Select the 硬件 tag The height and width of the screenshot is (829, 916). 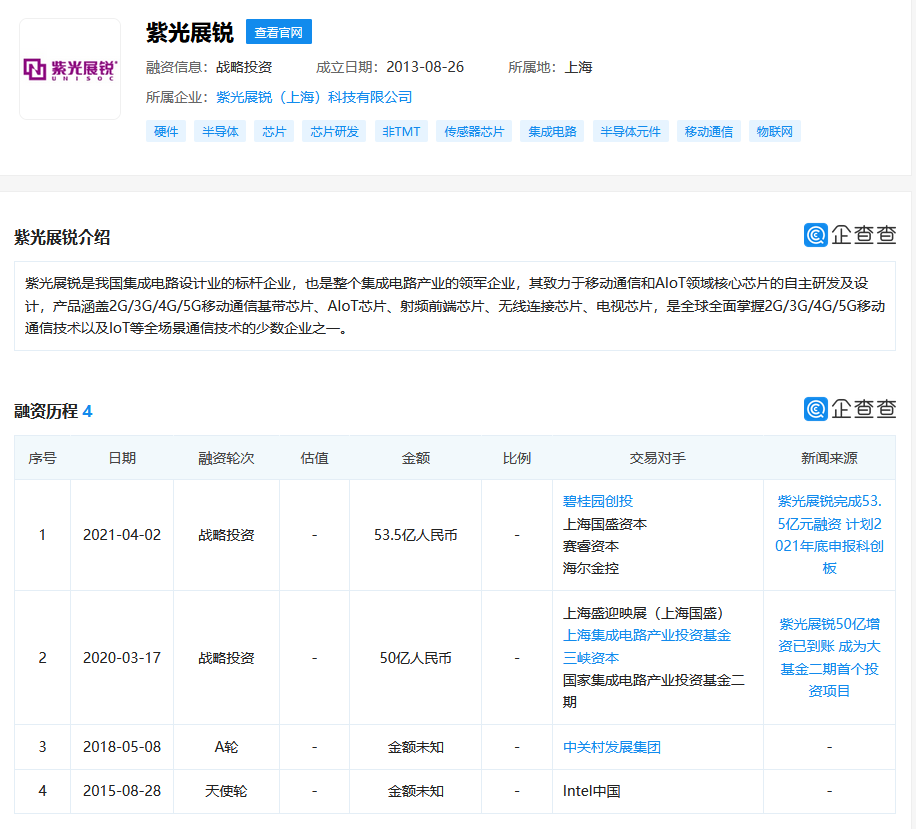click(x=166, y=131)
